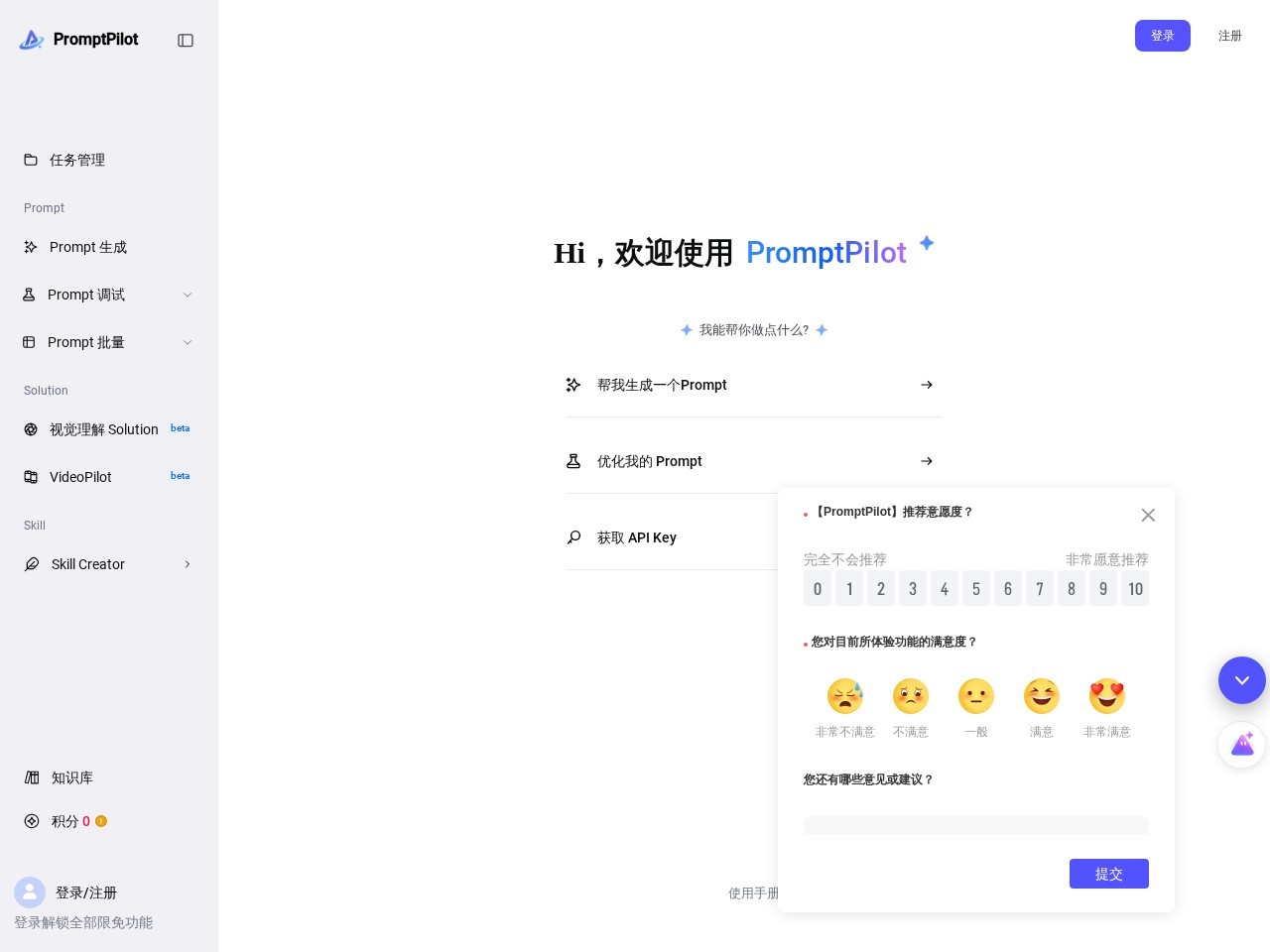Rate recommendation score 10

1135,589
